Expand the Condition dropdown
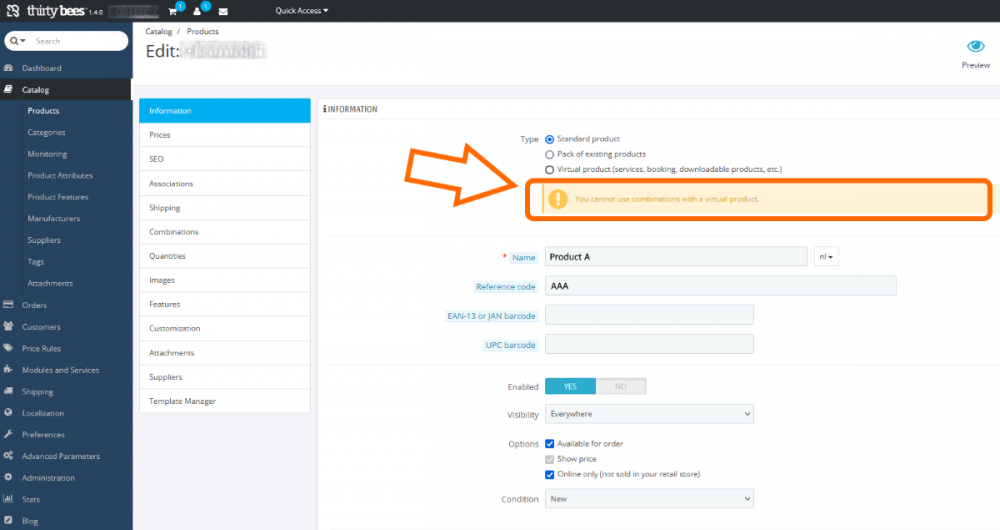Image resolution: width=1000 pixels, height=530 pixels. pos(649,499)
